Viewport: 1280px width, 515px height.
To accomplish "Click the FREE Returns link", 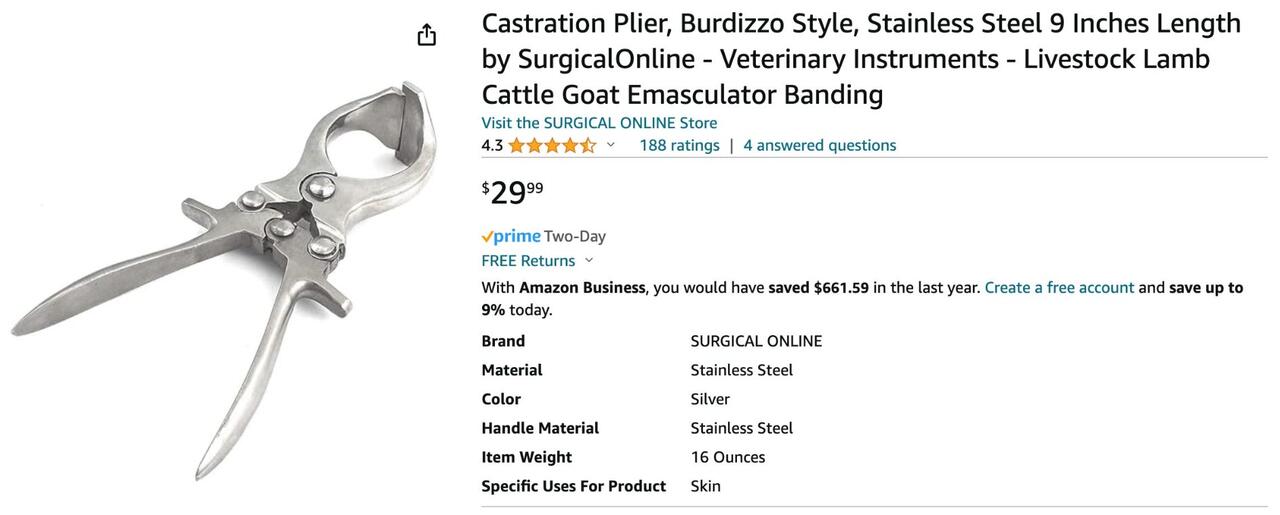I will [x=528, y=261].
